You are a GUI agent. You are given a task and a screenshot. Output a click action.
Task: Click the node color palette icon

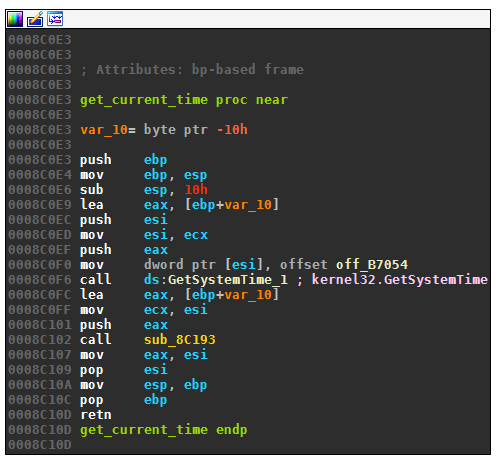(15, 19)
